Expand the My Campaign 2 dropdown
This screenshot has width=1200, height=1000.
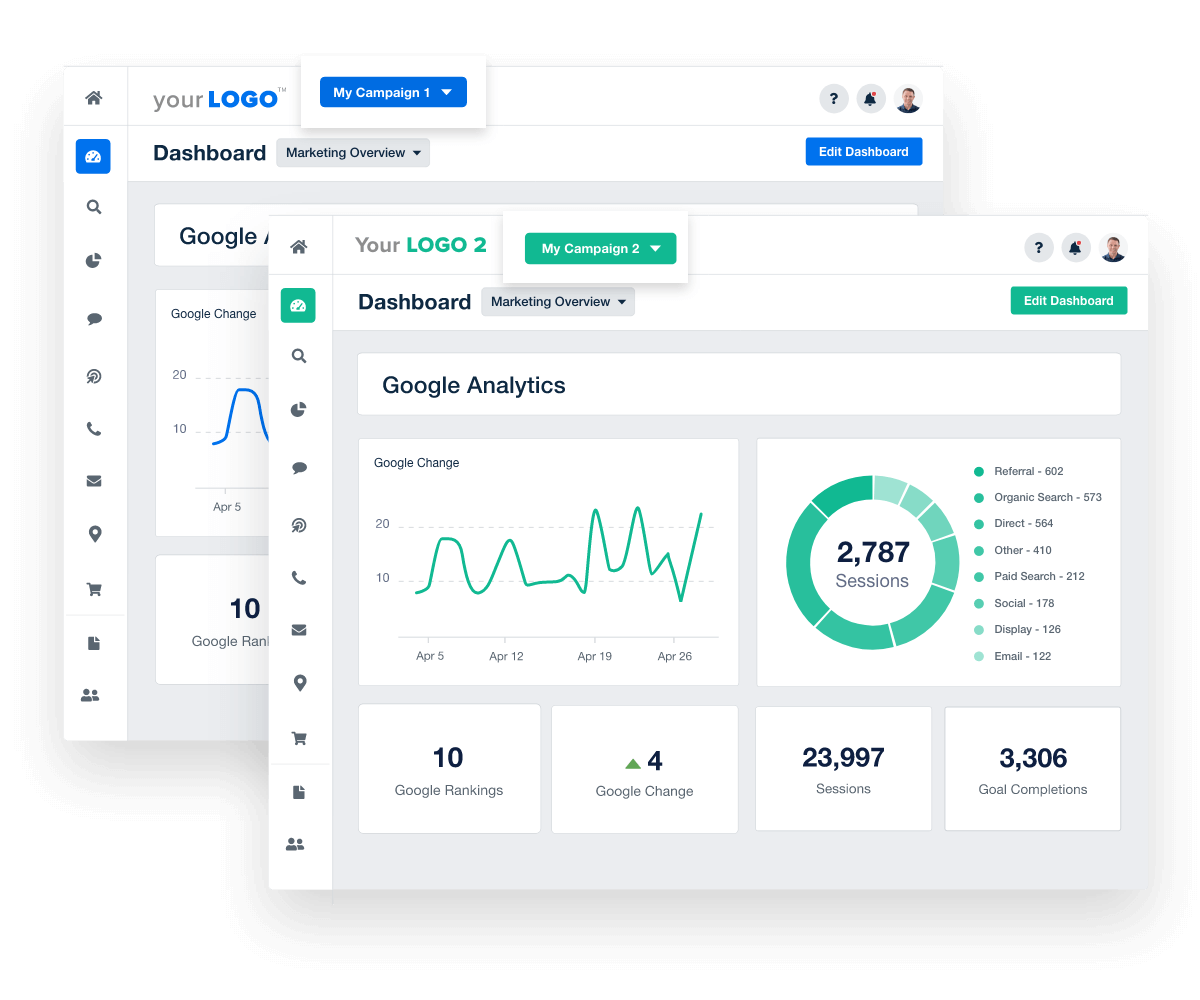(600, 249)
